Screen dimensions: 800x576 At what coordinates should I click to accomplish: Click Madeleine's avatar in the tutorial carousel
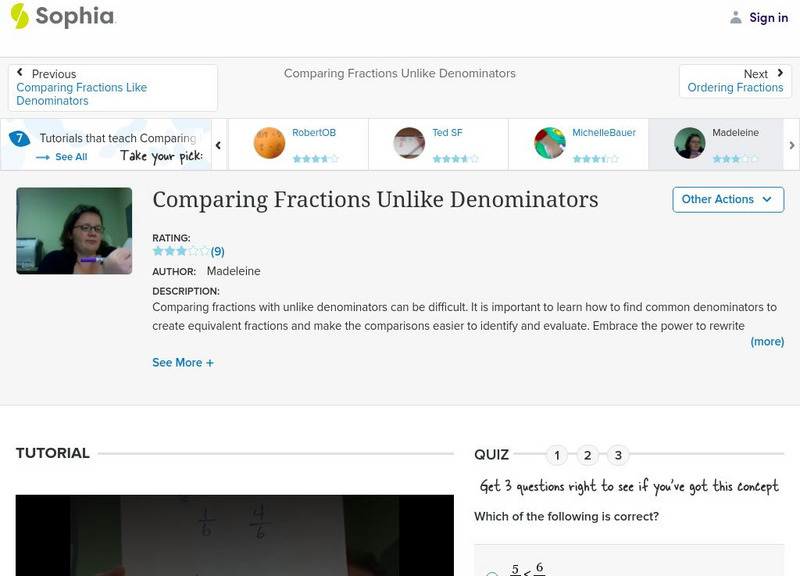click(x=689, y=143)
